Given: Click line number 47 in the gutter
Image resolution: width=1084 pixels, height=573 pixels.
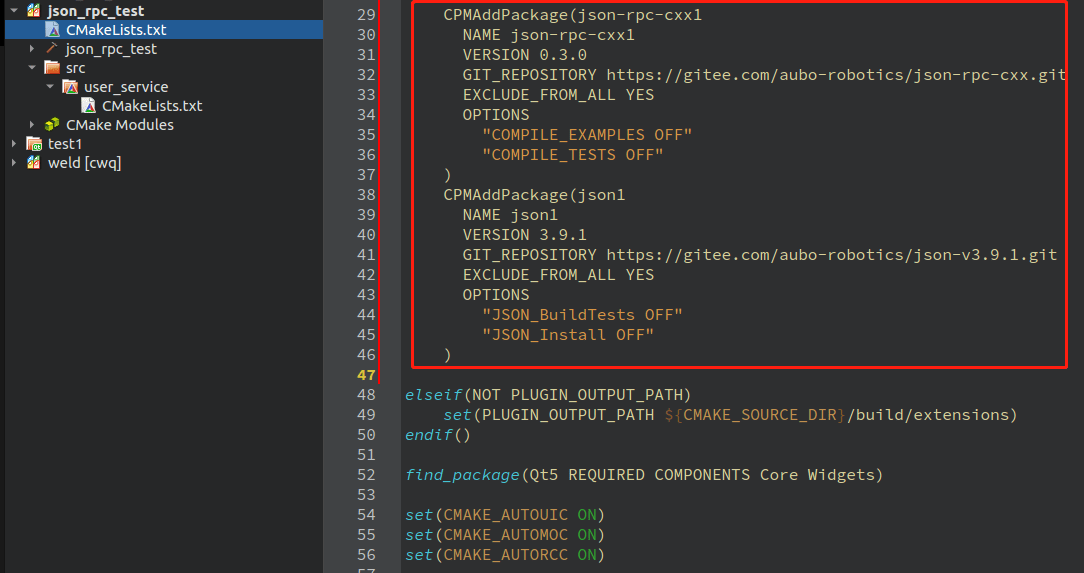Looking at the screenshot, I should (366, 375).
